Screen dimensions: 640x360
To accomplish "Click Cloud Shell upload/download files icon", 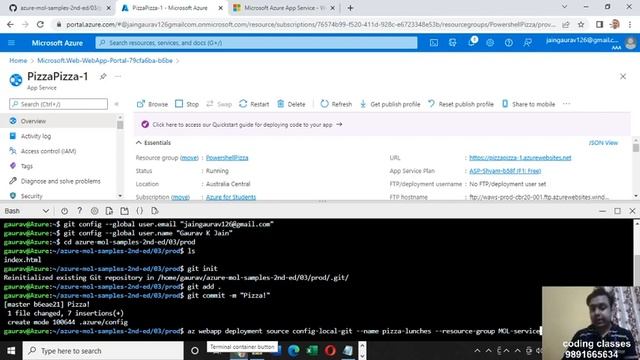I will [x=109, y=211].
